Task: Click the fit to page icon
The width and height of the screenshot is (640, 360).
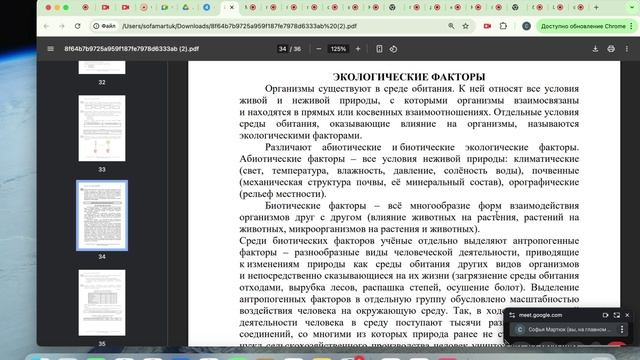Action: point(379,49)
